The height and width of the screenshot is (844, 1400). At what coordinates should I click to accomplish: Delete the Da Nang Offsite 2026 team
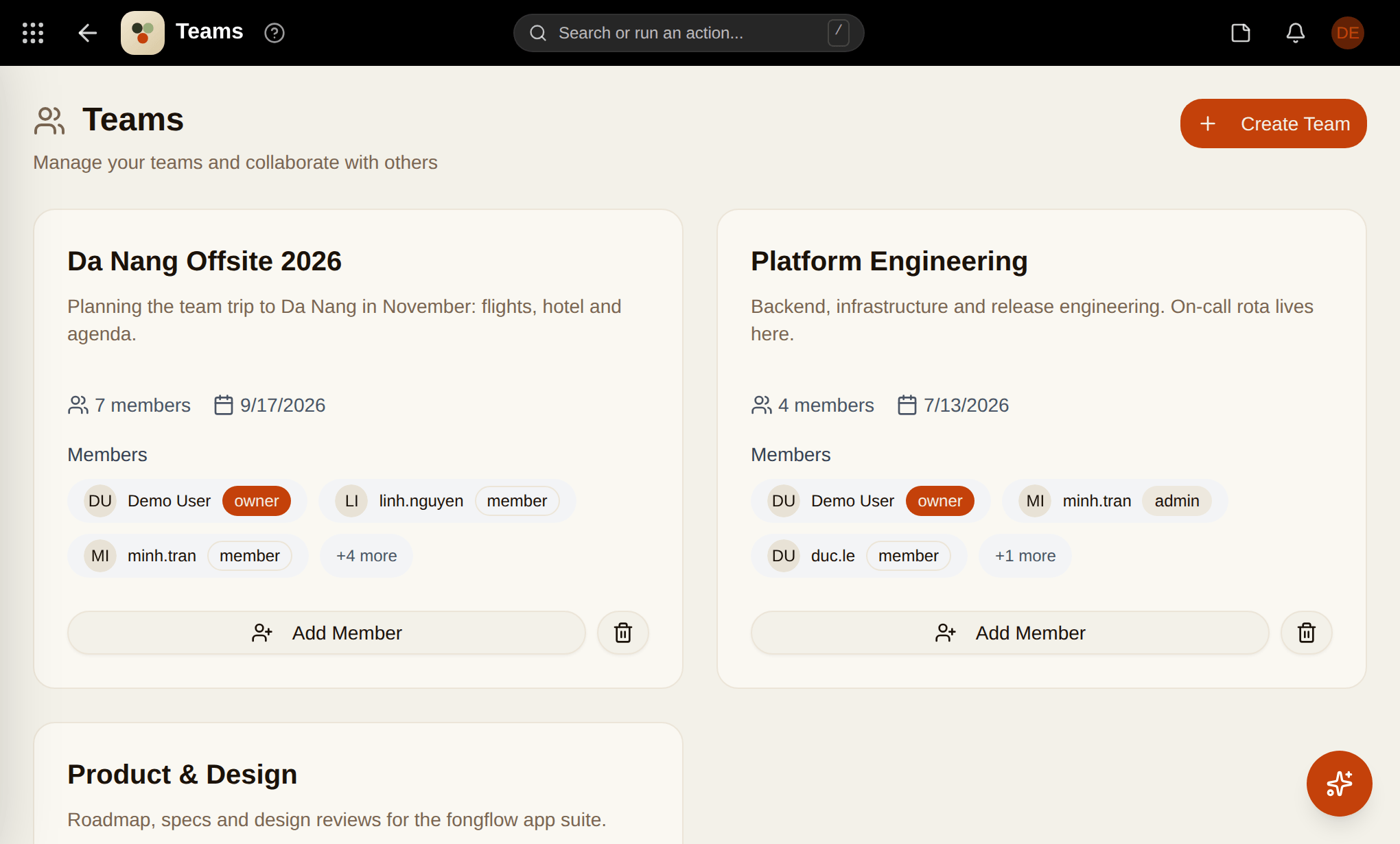click(623, 633)
